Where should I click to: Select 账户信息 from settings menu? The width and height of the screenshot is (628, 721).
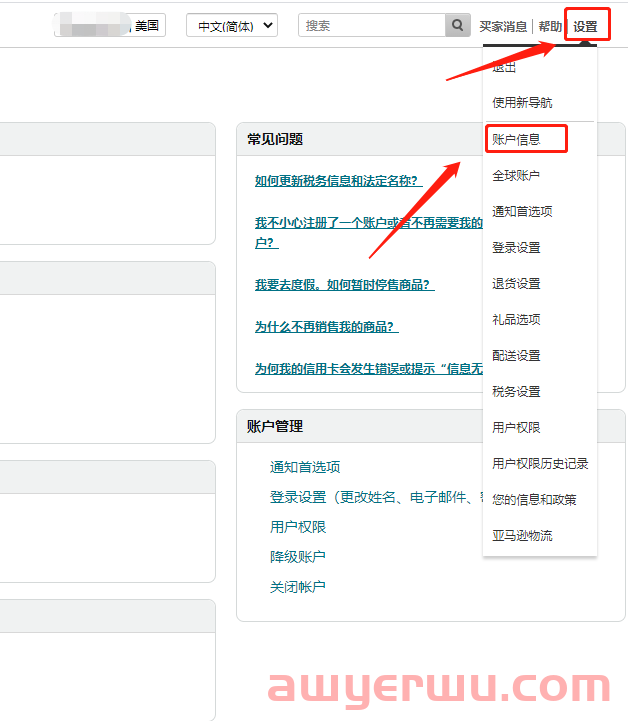click(516, 139)
